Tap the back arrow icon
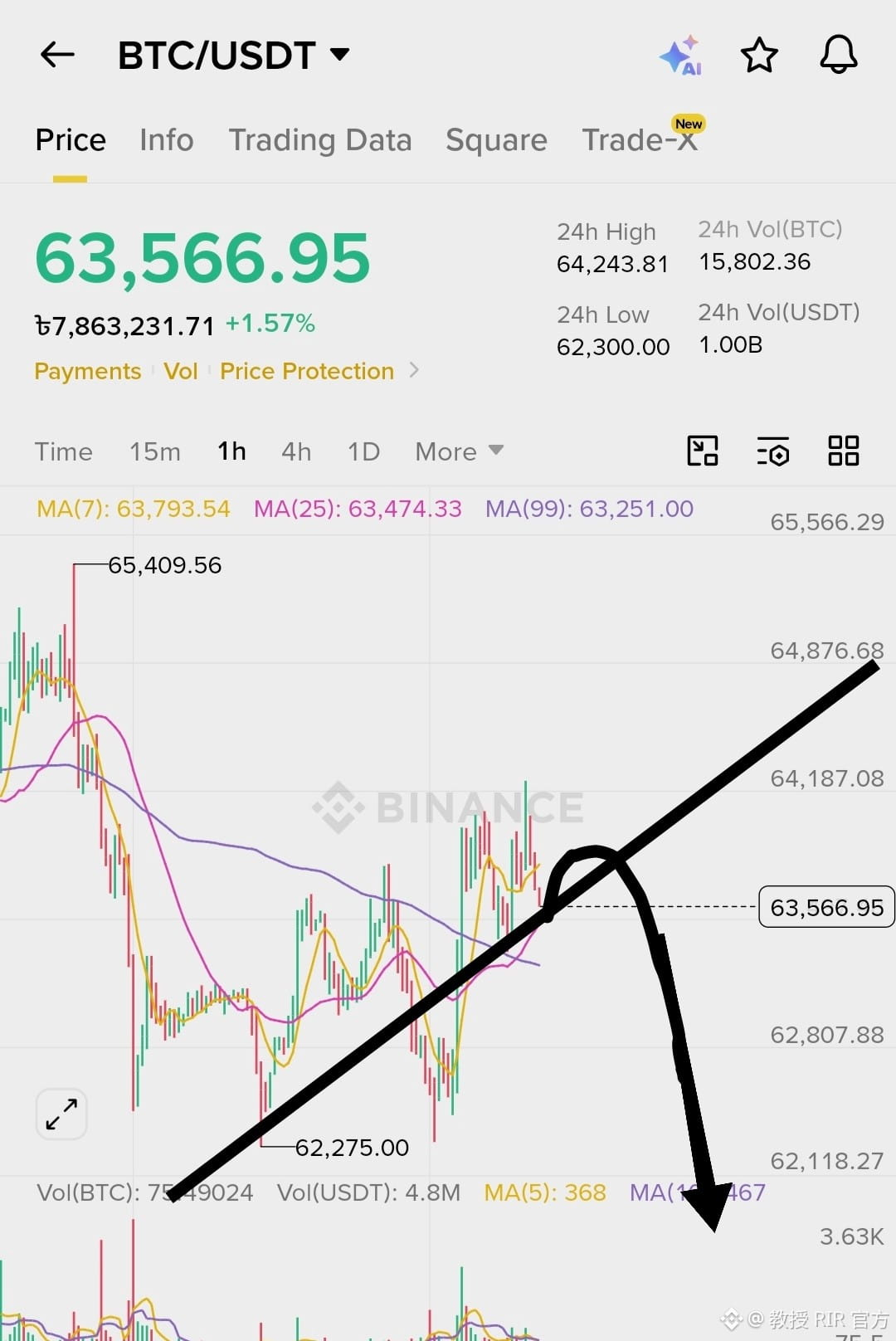 pos(57,55)
